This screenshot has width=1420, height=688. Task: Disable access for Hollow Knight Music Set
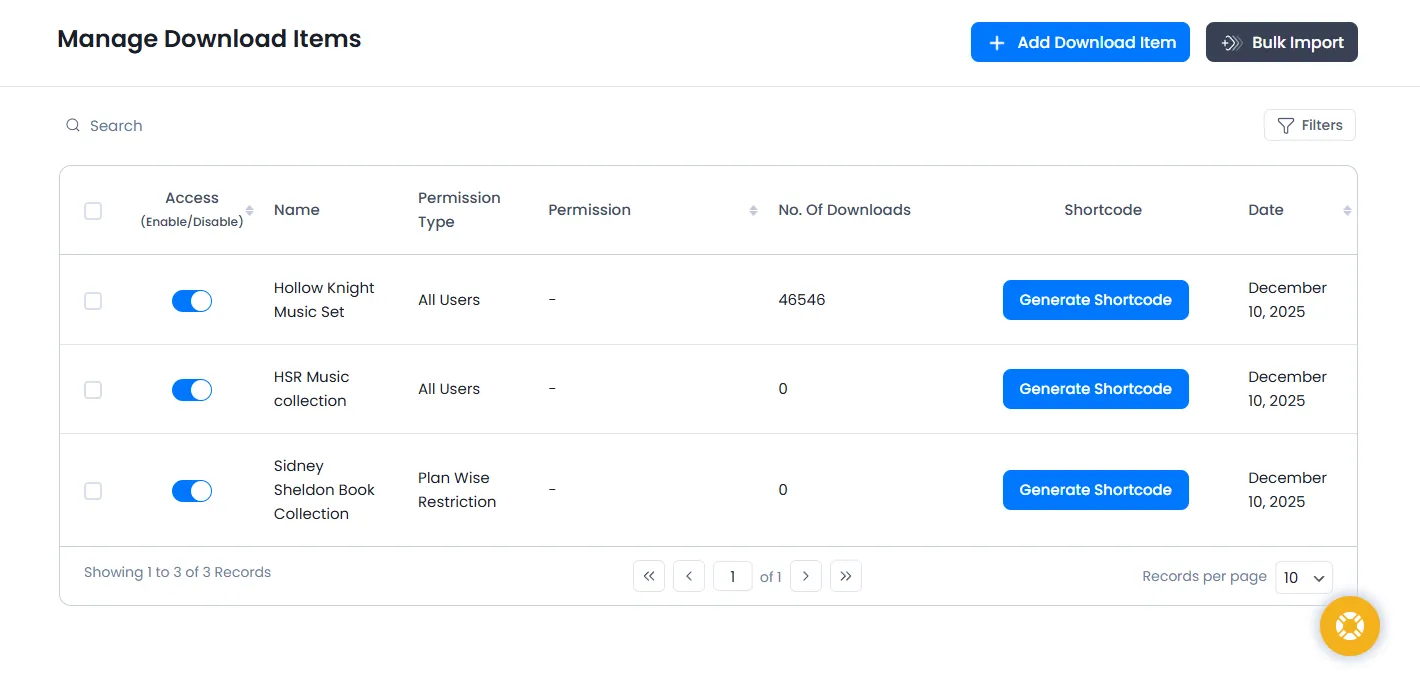click(192, 300)
